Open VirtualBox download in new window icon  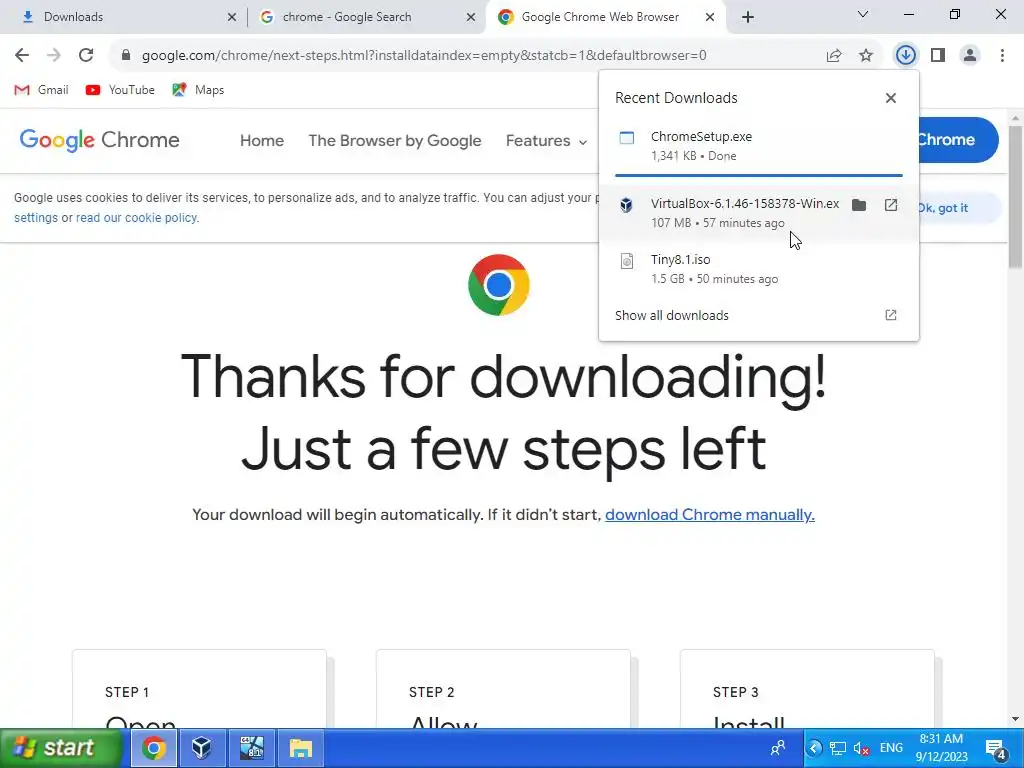pyautogui.click(x=891, y=205)
